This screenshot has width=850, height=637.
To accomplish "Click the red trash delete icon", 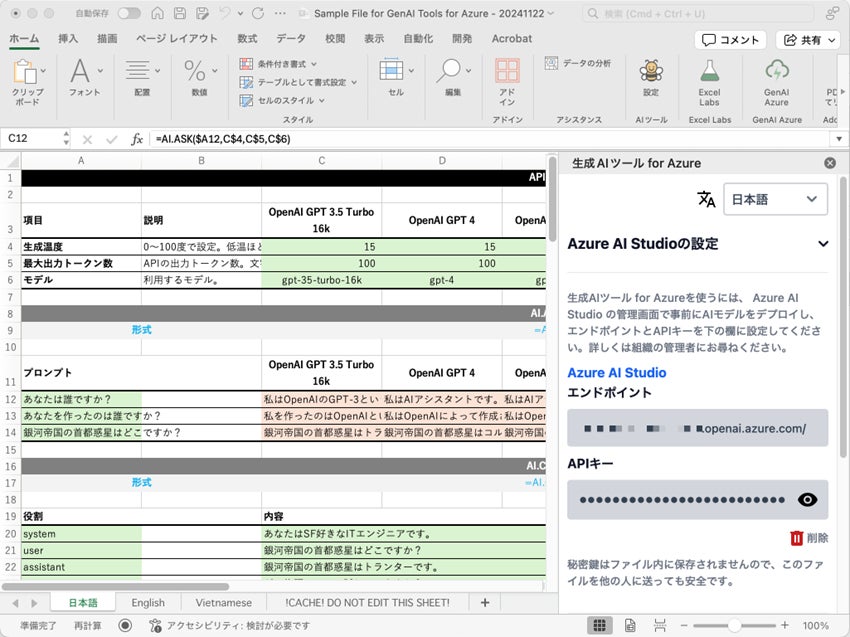I will pos(796,538).
